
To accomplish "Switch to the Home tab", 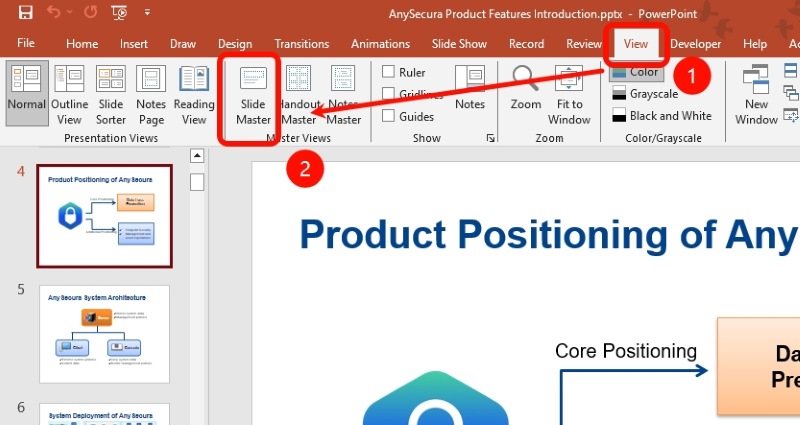I will coord(82,44).
